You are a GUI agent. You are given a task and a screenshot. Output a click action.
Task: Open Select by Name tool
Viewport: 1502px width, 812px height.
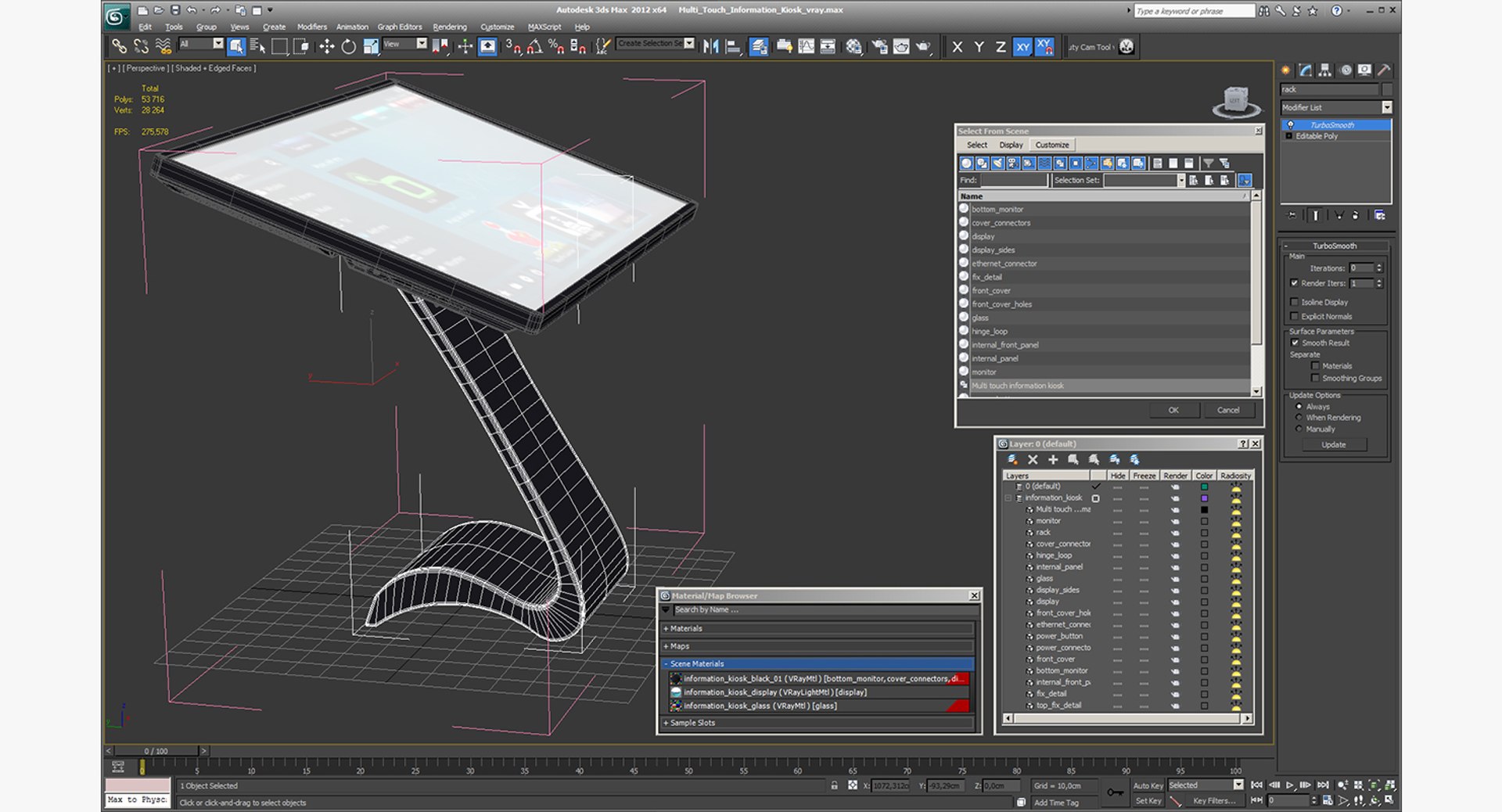point(257,47)
